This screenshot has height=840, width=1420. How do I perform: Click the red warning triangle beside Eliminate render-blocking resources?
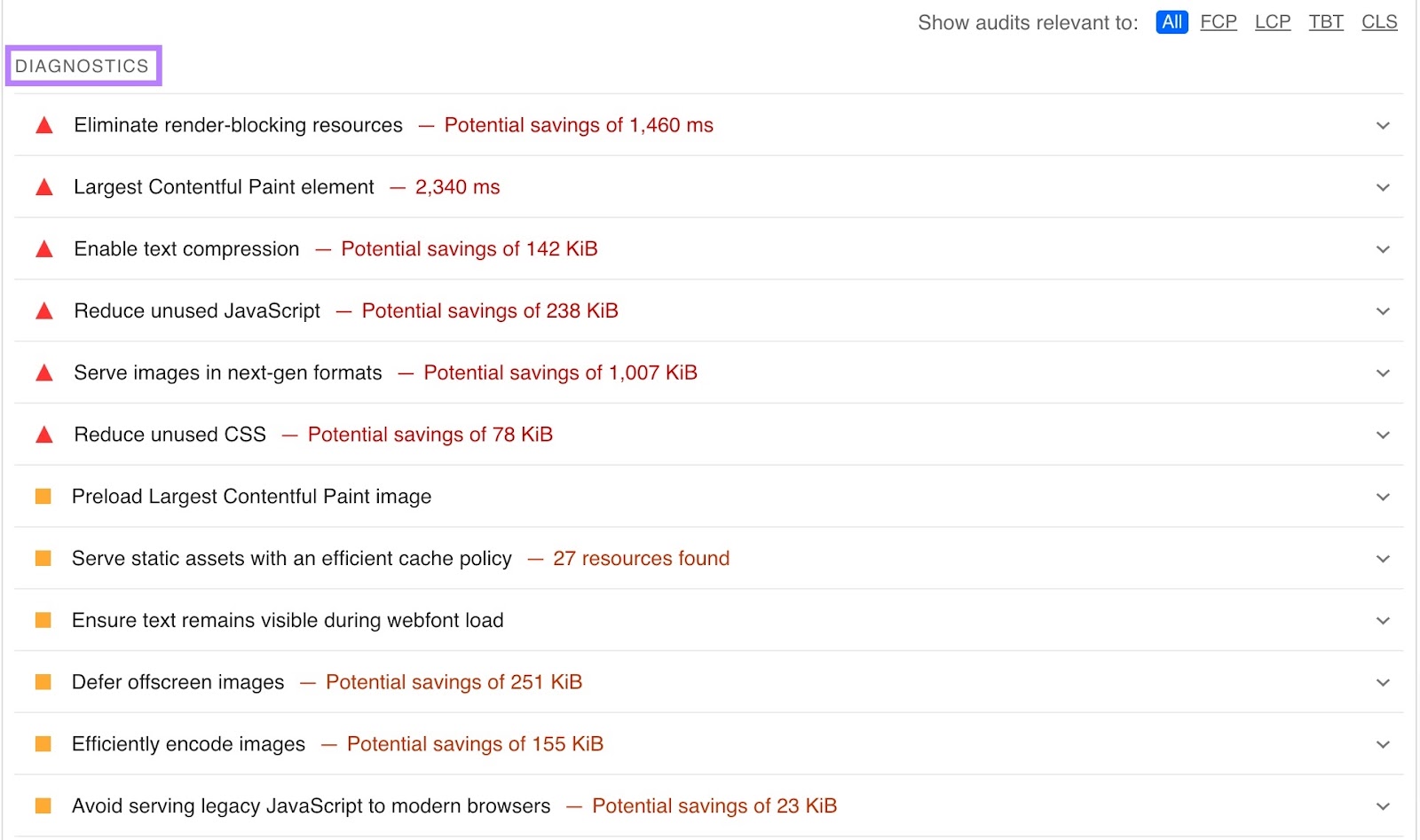(43, 125)
